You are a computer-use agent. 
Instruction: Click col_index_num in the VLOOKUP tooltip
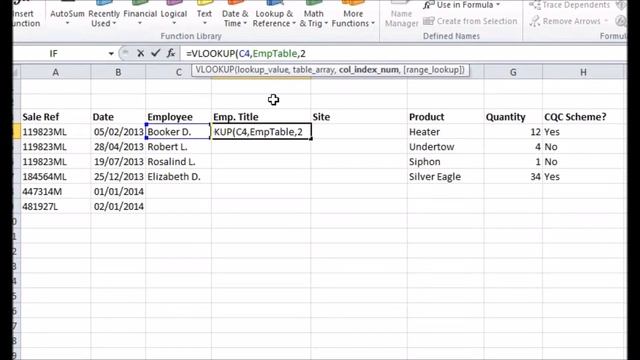[369, 70]
